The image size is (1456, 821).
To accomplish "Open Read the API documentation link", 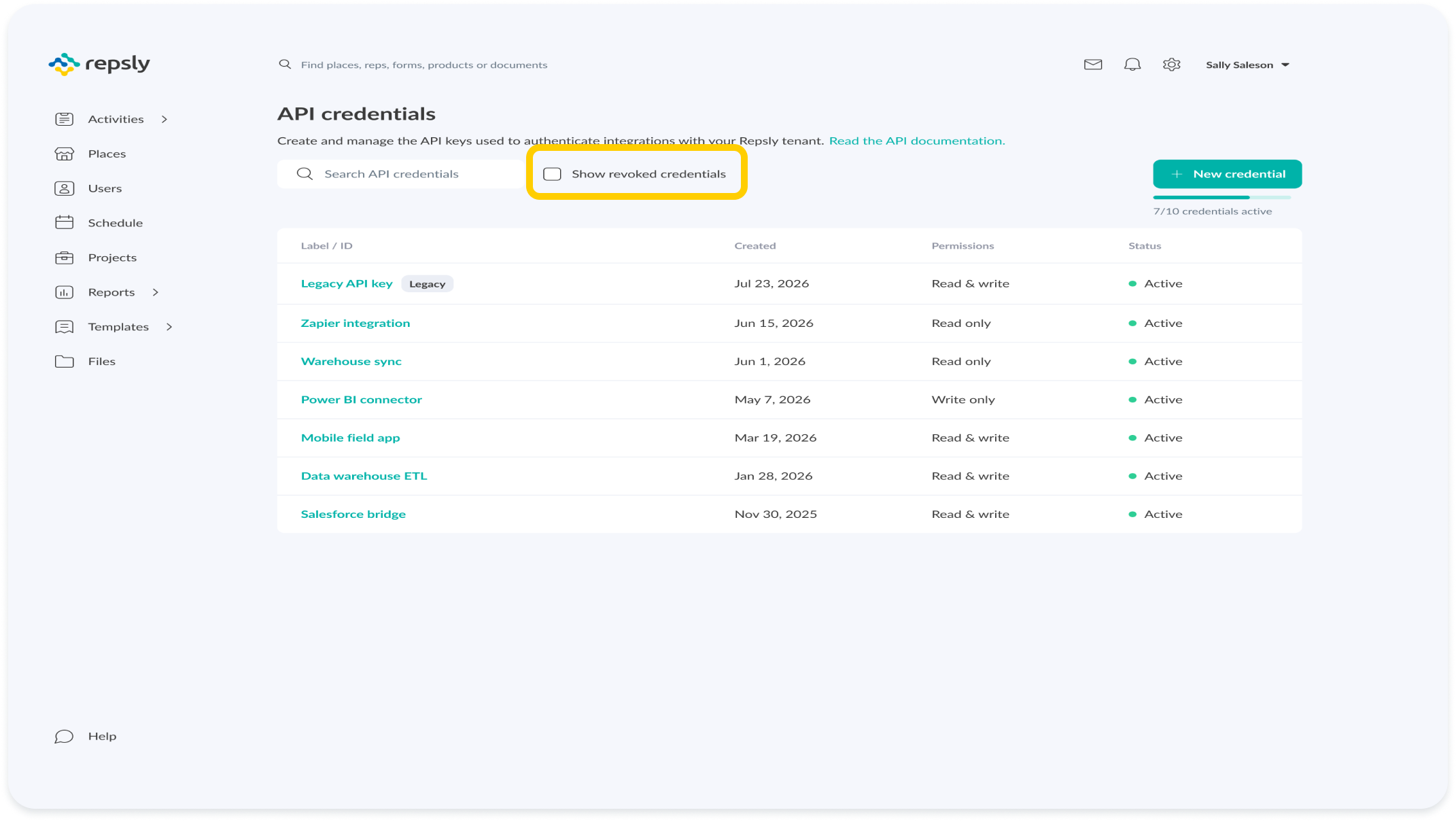I will pos(916,141).
